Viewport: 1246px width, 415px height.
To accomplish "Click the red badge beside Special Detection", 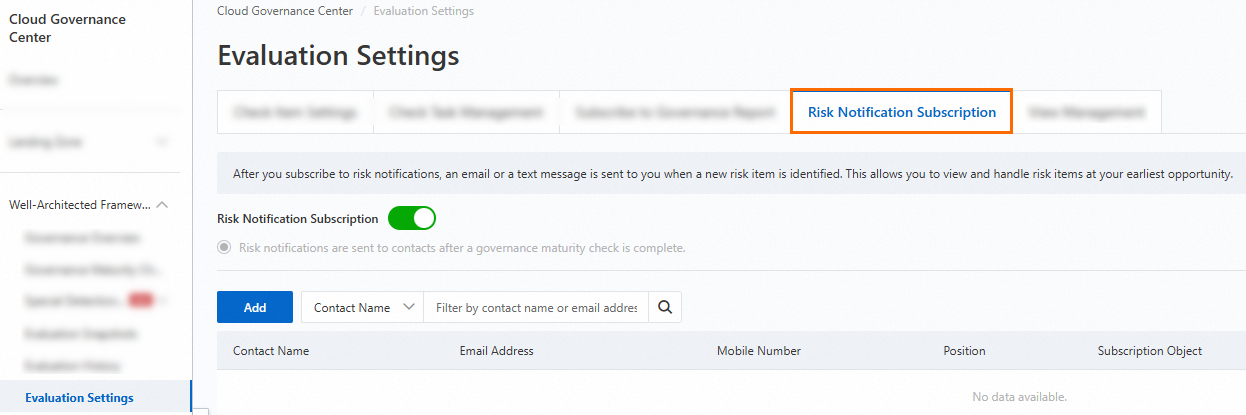I will [x=140, y=300].
